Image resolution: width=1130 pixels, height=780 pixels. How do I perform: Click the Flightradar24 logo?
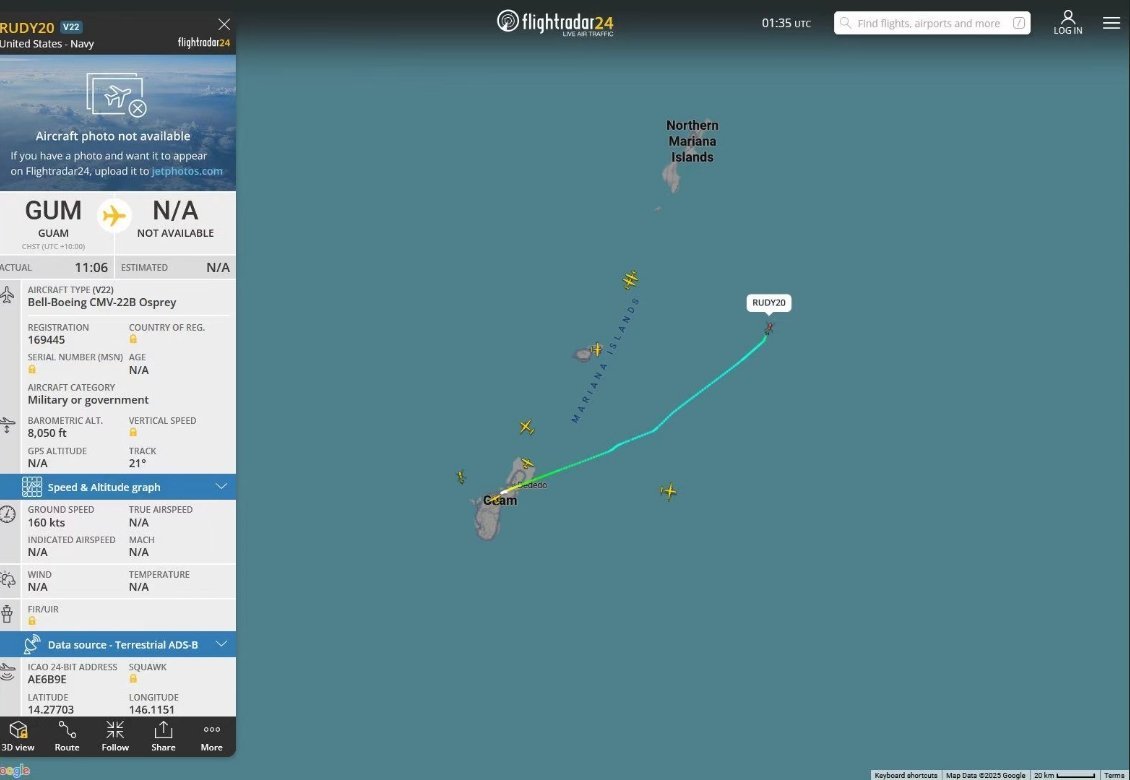pos(555,22)
